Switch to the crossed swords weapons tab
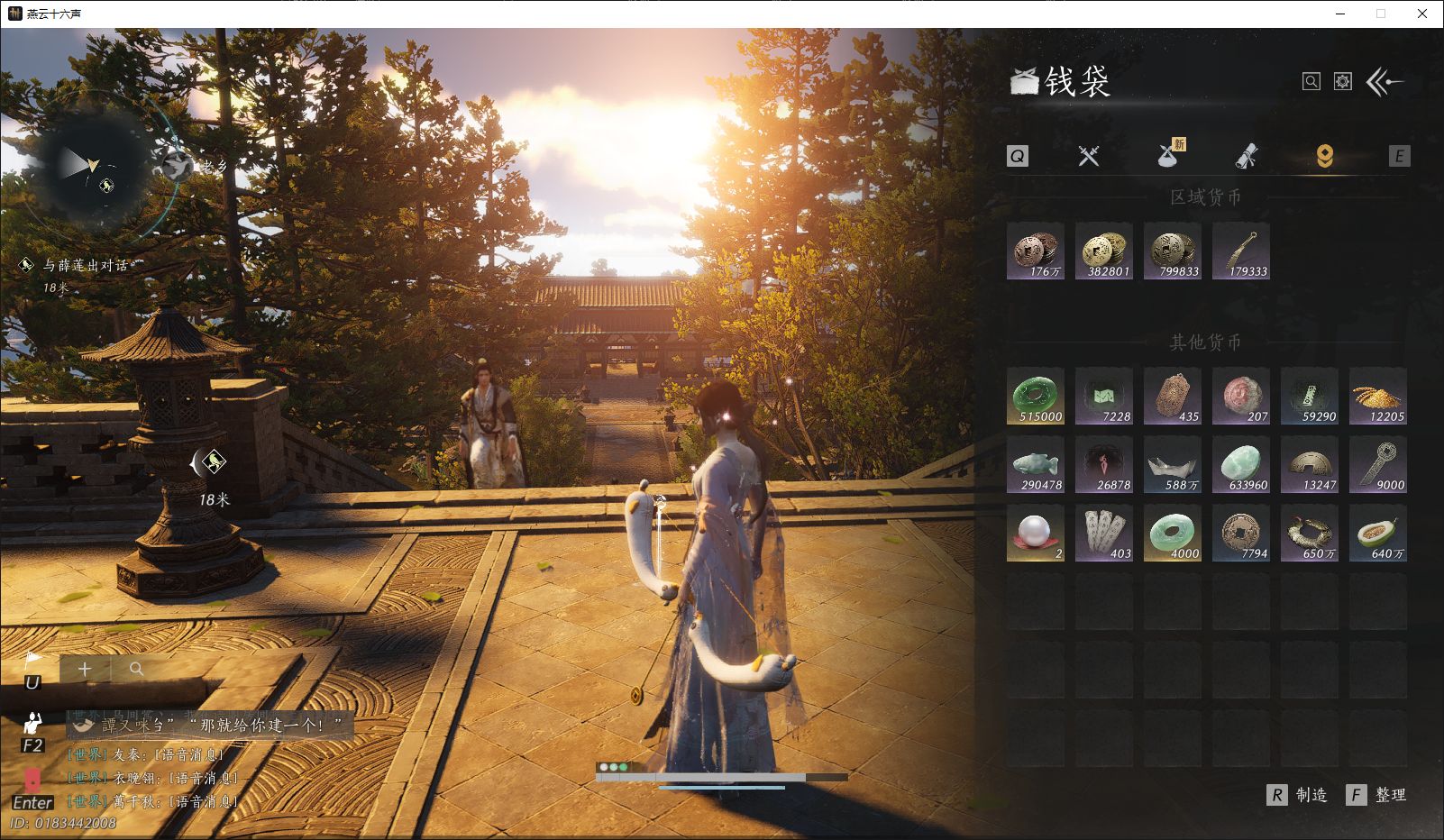Image resolution: width=1444 pixels, height=840 pixels. pyautogui.click(x=1089, y=156)
